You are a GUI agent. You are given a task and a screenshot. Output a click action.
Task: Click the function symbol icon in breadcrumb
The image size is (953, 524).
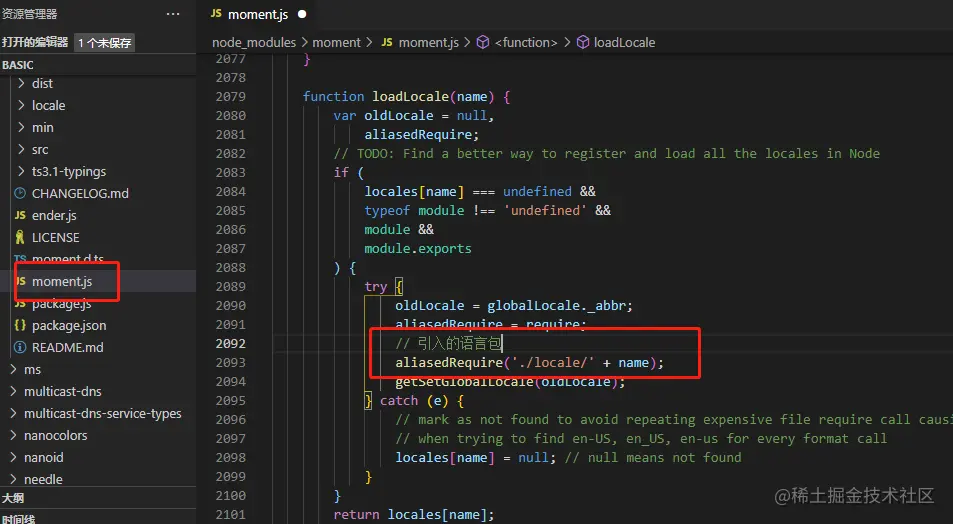tap(483, 42)
